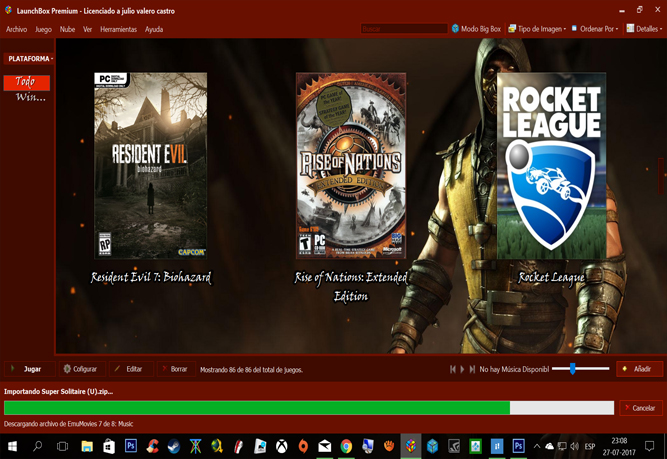This screenshot has height=459, width=667.
Task: Open the volume speaker tray icon
Action: pos(575,446)
